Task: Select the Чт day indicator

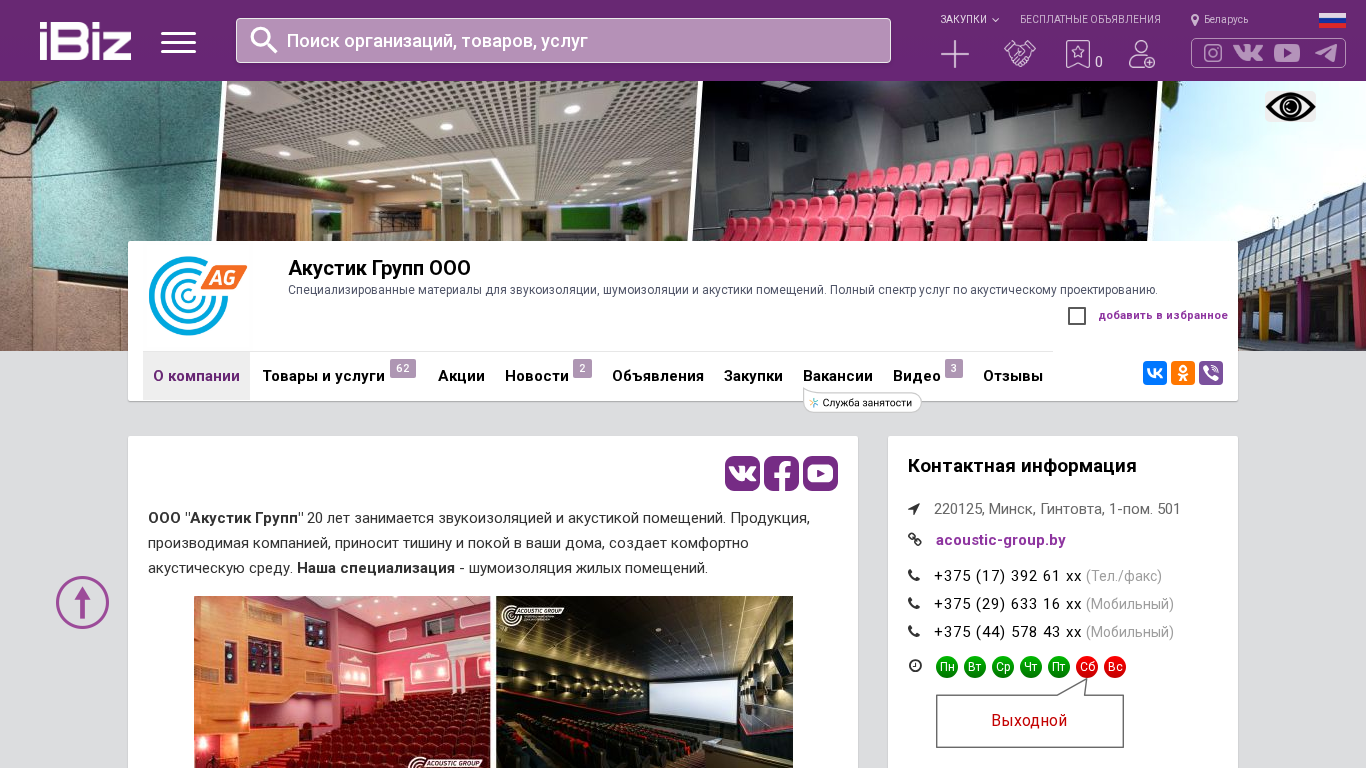Action: pos(1031,667)
